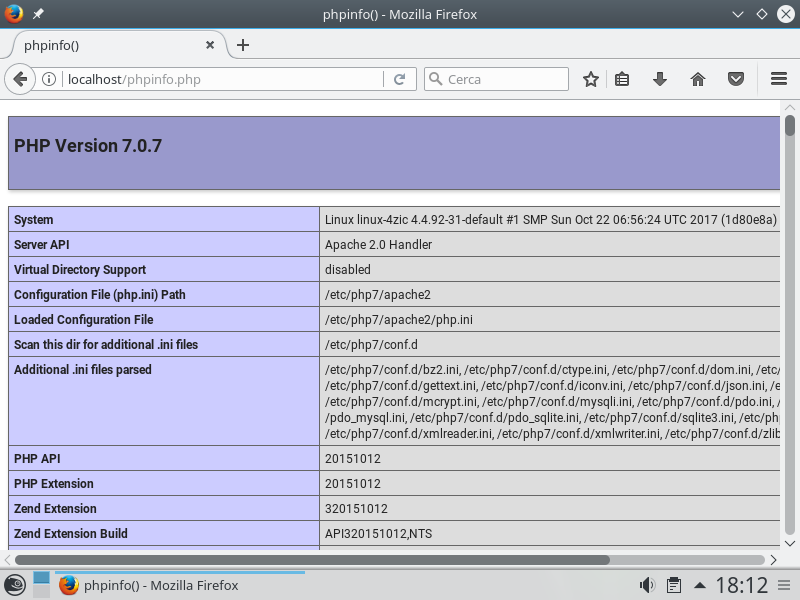This screenshot has width=800, height=600.
Task: Bookmark this page with the star icon
Action: (x=591, y=79)
